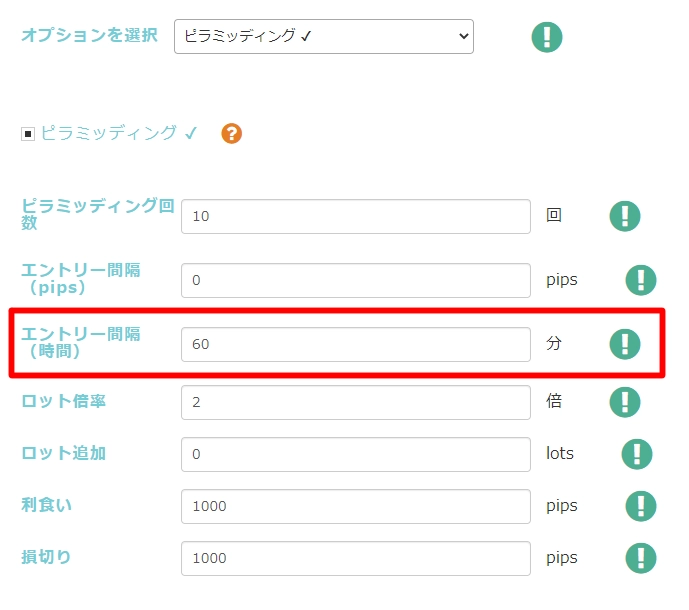689x610 pixels.
Task: Click the オプションを選択 label text
Action: point(90,35)
